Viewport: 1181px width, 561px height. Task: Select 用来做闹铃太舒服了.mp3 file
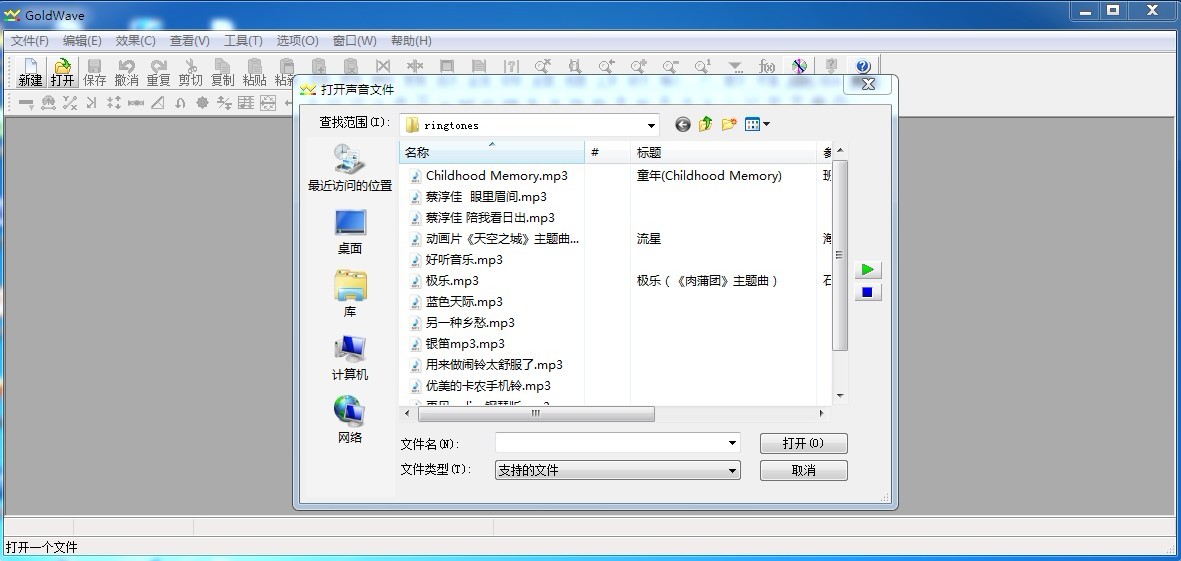click(487, 365)
